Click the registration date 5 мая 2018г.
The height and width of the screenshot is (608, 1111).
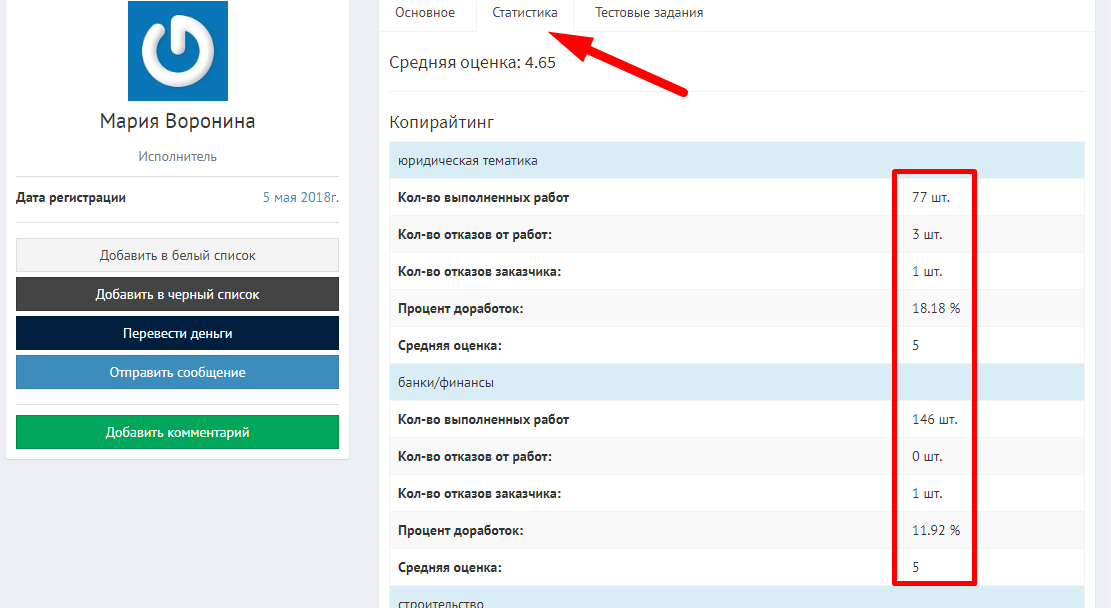pos(300,198)
